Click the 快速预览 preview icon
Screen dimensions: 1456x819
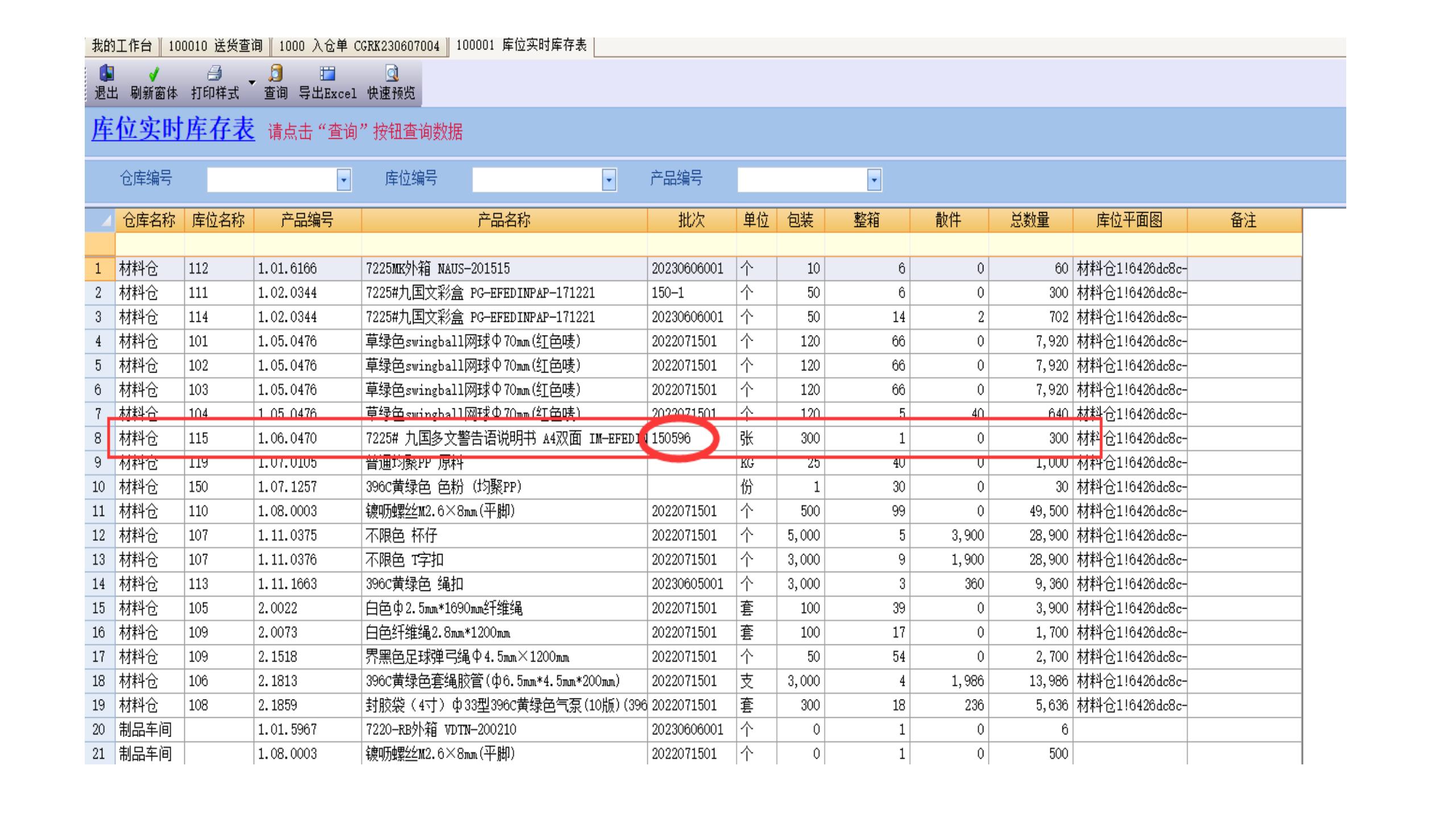[x=391, y=73]
